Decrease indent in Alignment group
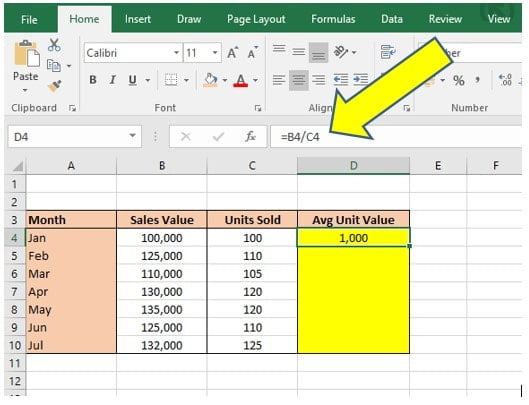The image size is (529, 405). [x=341, y=80]
